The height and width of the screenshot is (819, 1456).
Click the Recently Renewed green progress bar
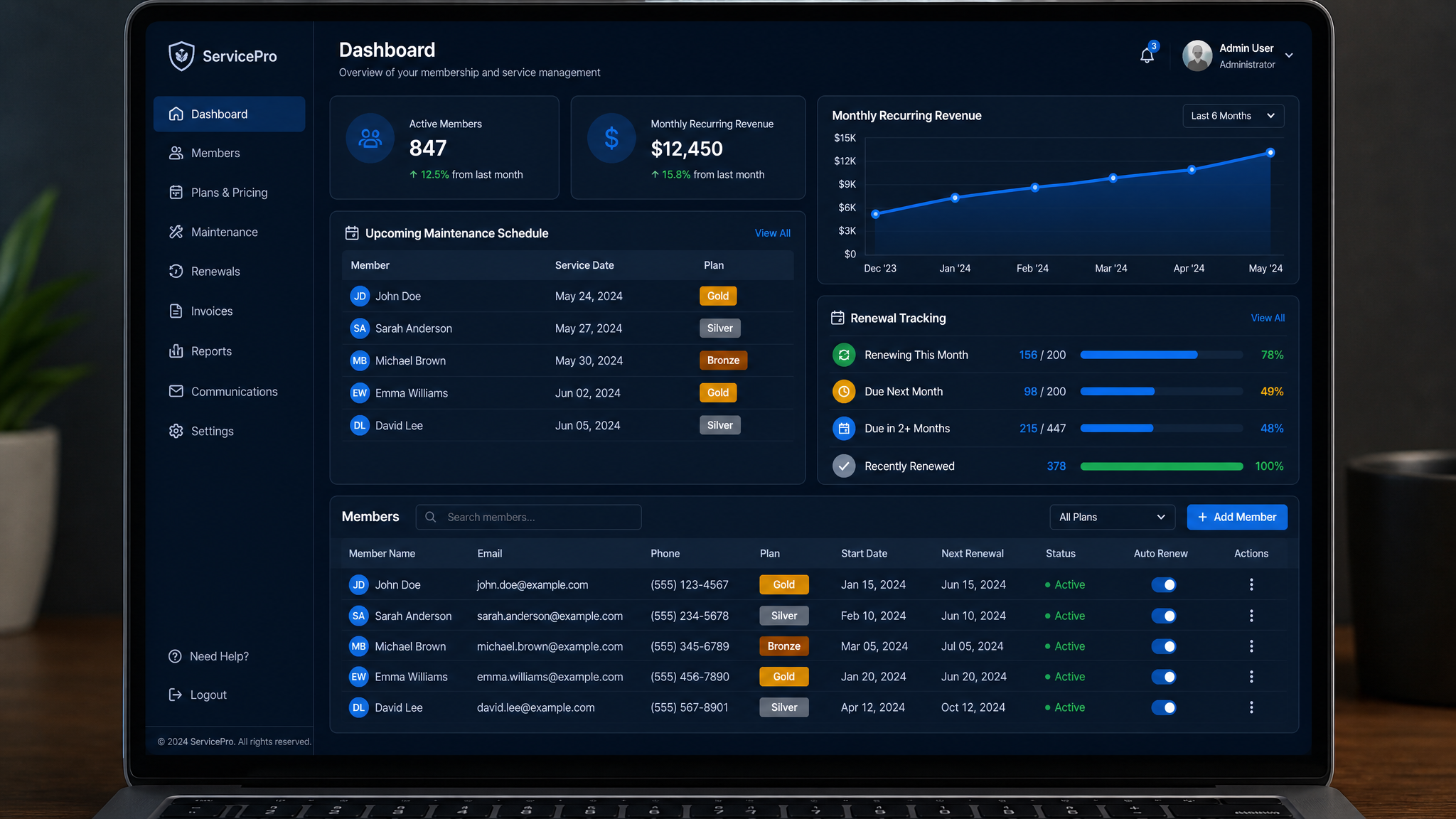[x=1162, y=466]
